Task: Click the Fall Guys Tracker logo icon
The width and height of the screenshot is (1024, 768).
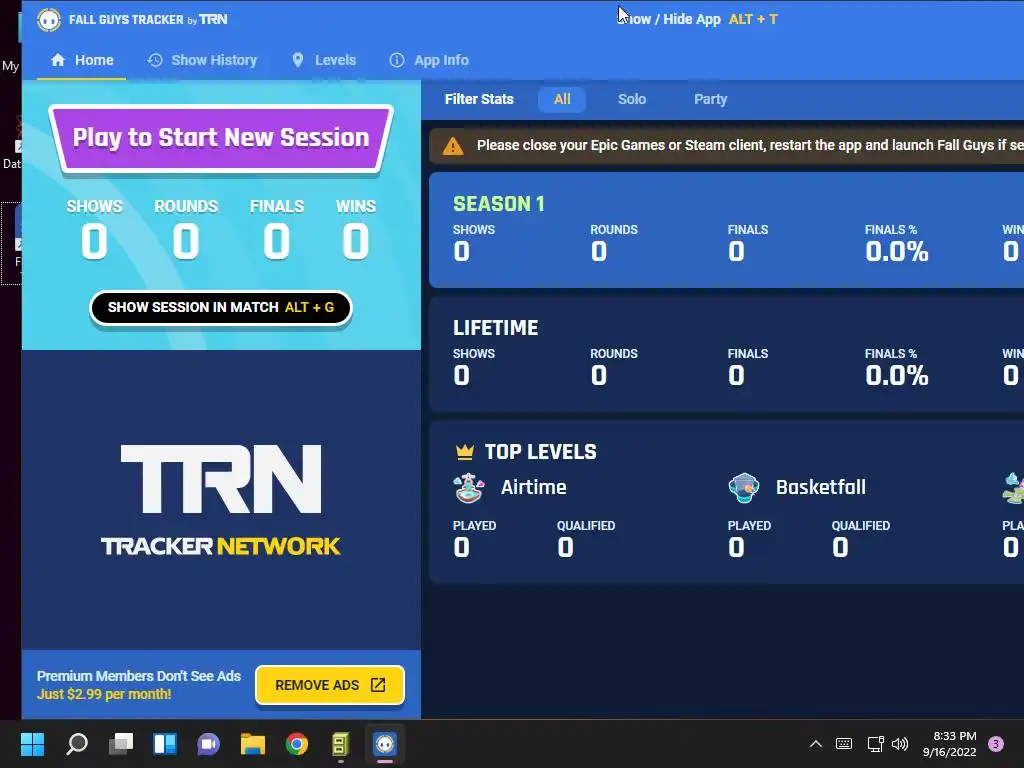Action: pos(49,20)
